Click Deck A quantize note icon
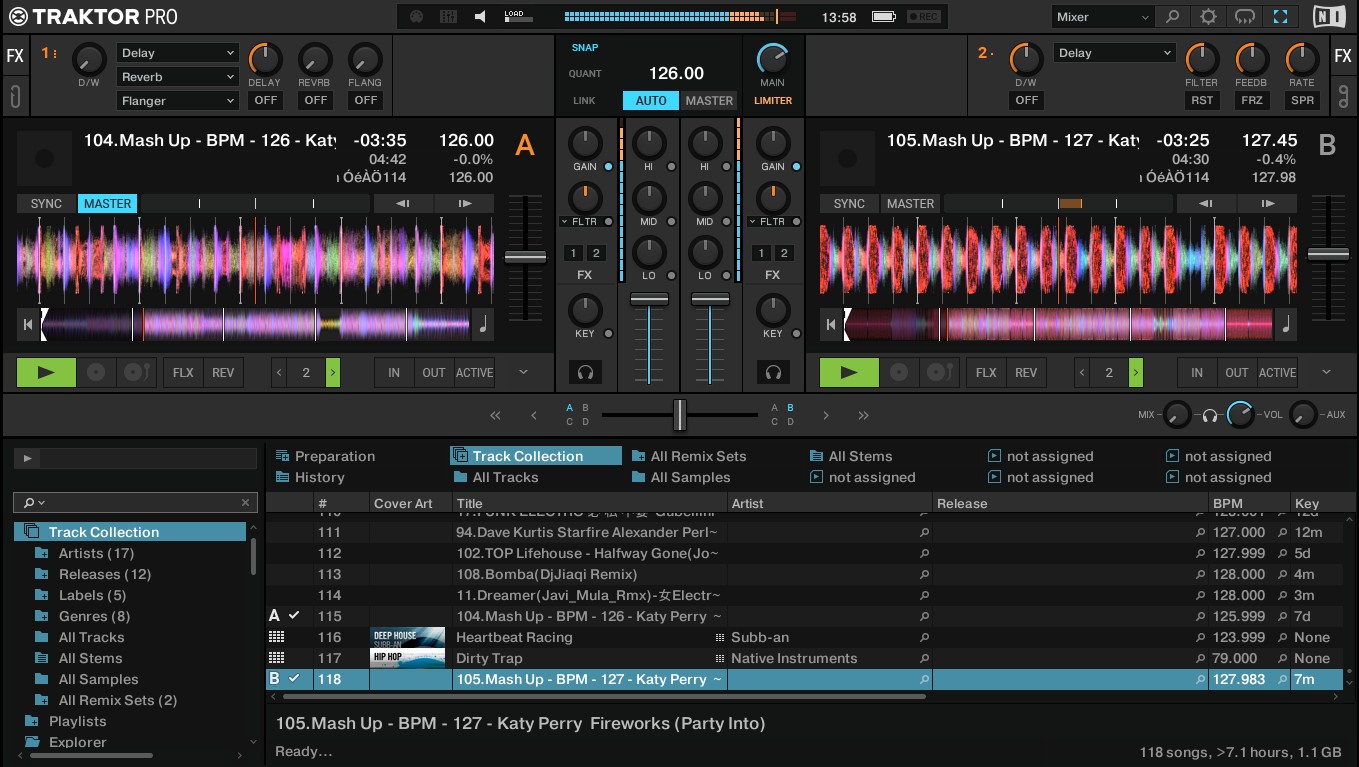The height and width of the screenshot is (767, 1359). 483,324
